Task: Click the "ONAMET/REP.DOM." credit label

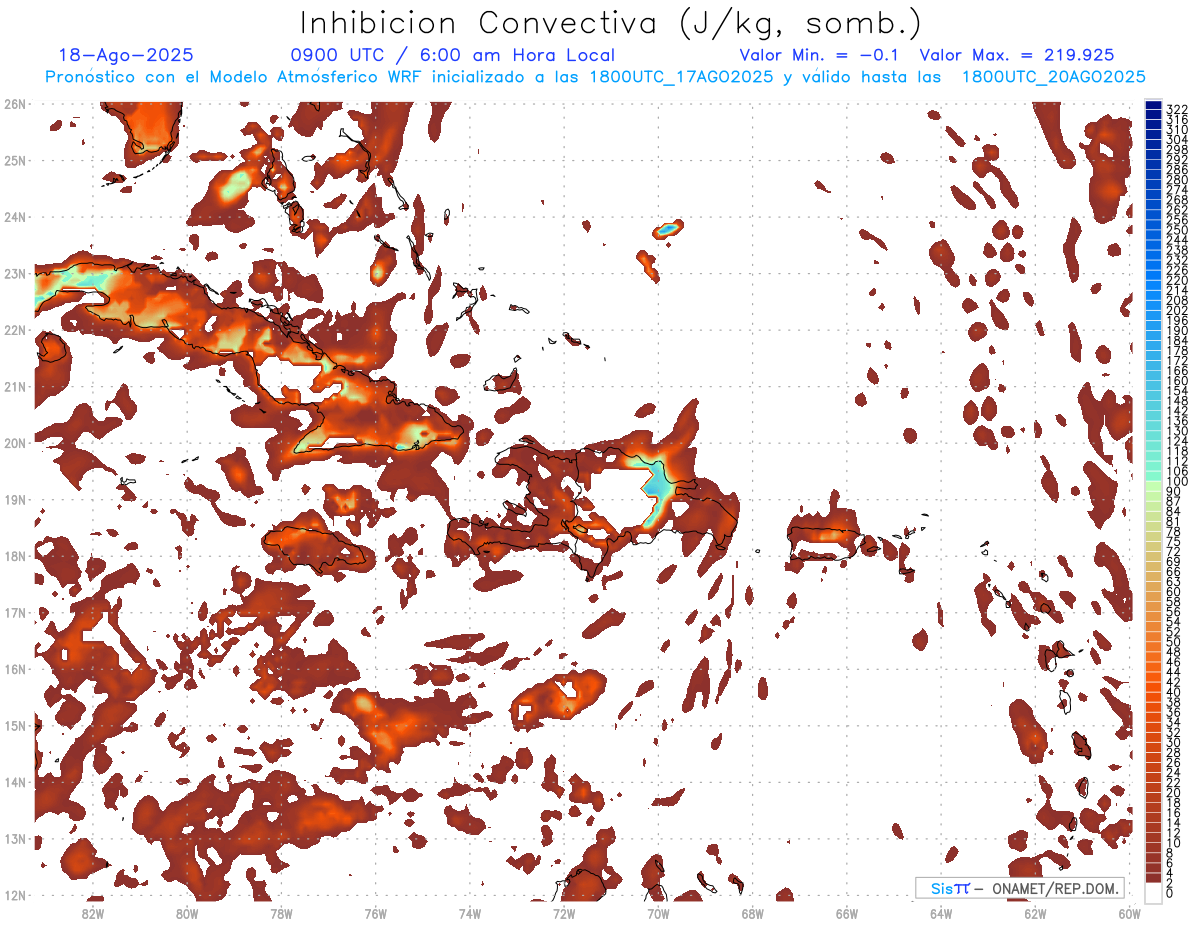Action: 1053,888
